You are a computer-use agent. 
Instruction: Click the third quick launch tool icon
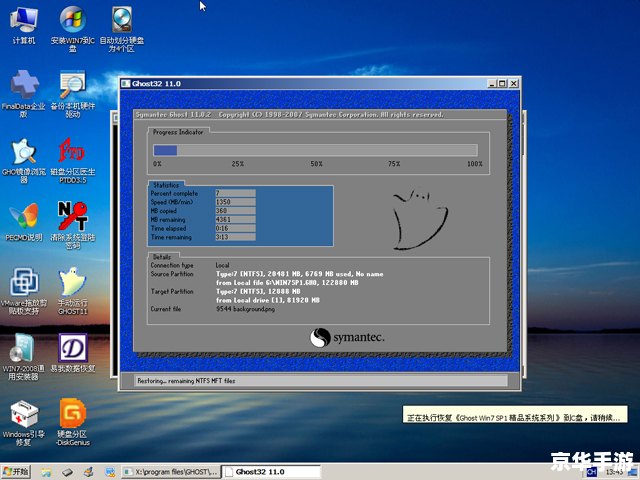(89, 472)
